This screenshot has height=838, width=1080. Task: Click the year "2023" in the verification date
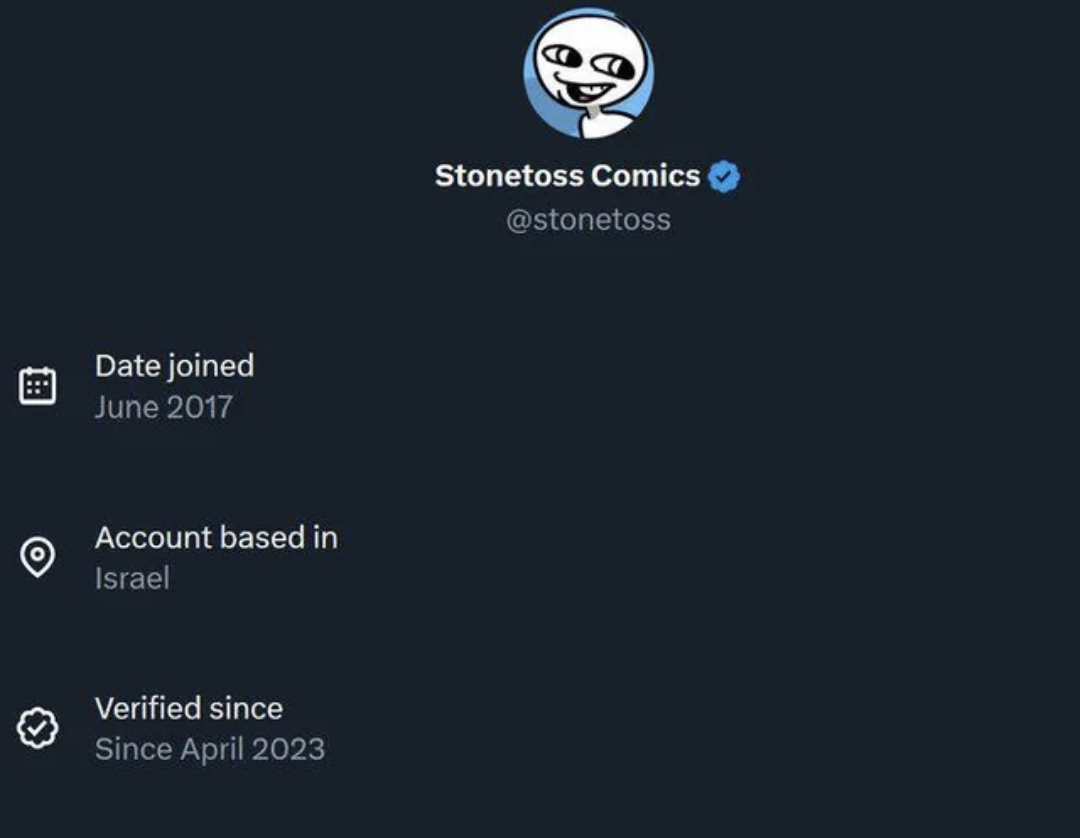[290, 749]
